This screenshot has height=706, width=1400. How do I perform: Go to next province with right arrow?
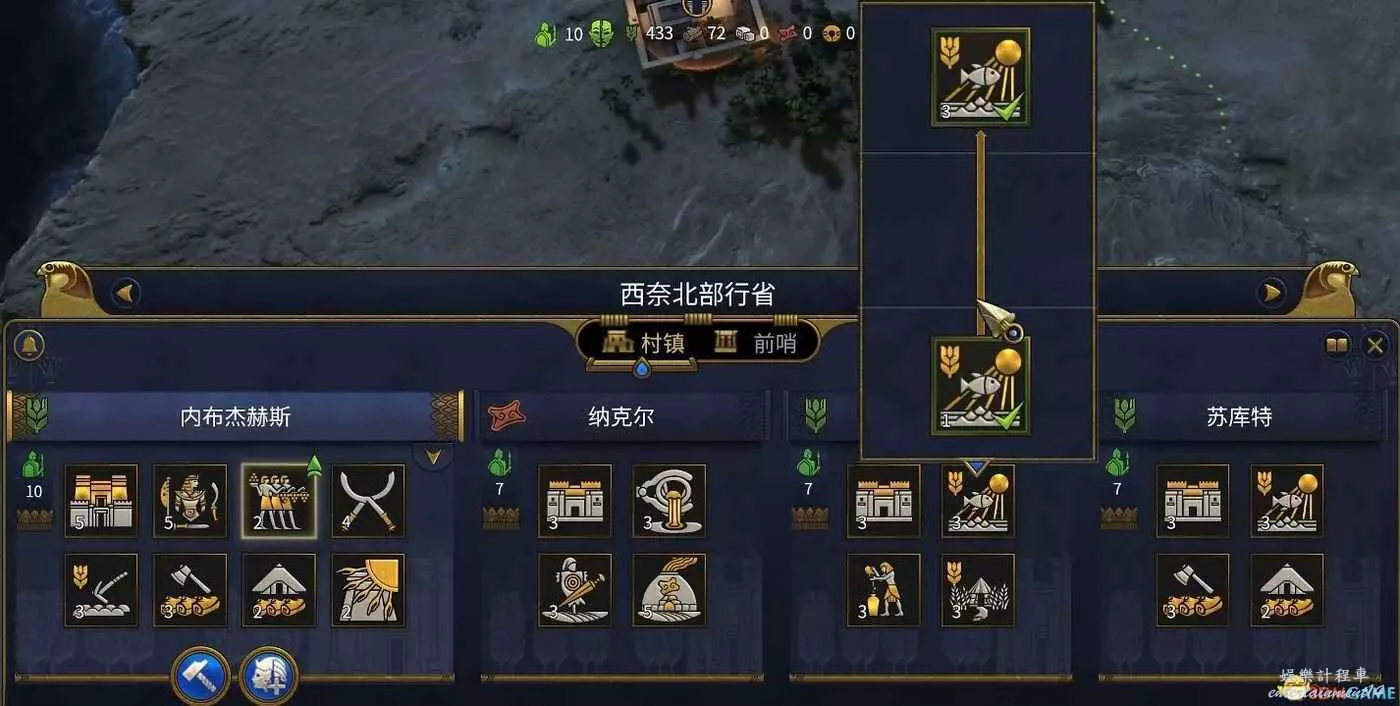[1272, 293]
